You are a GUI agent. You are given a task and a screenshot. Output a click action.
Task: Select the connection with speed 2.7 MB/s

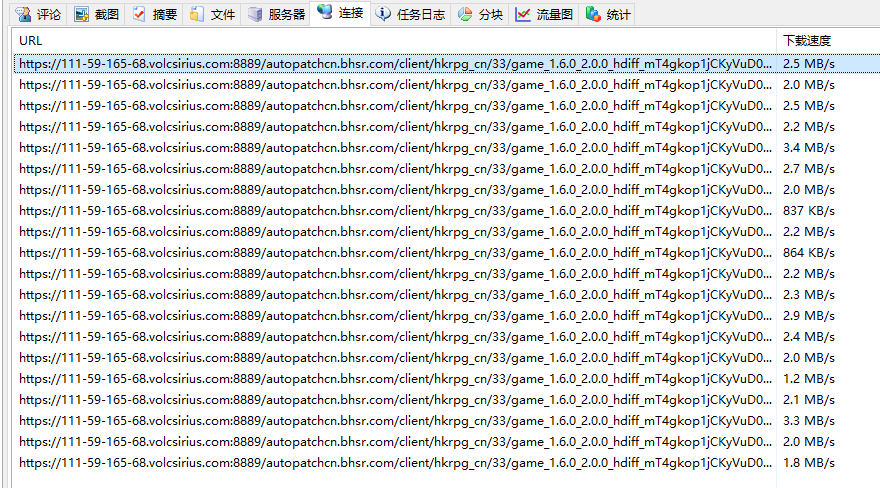447,169
